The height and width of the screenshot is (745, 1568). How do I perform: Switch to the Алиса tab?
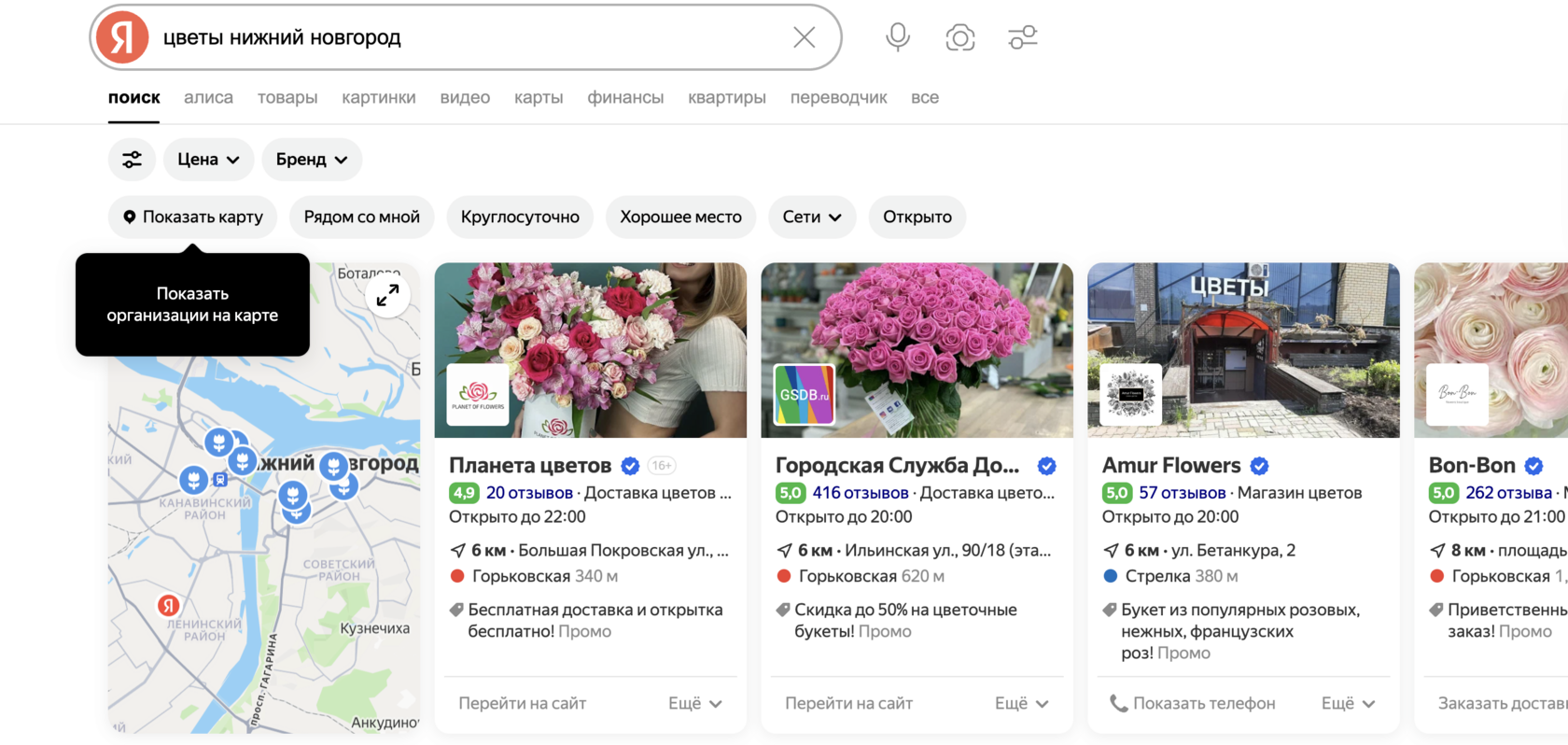pyautogui.click(x=208, y=98)
